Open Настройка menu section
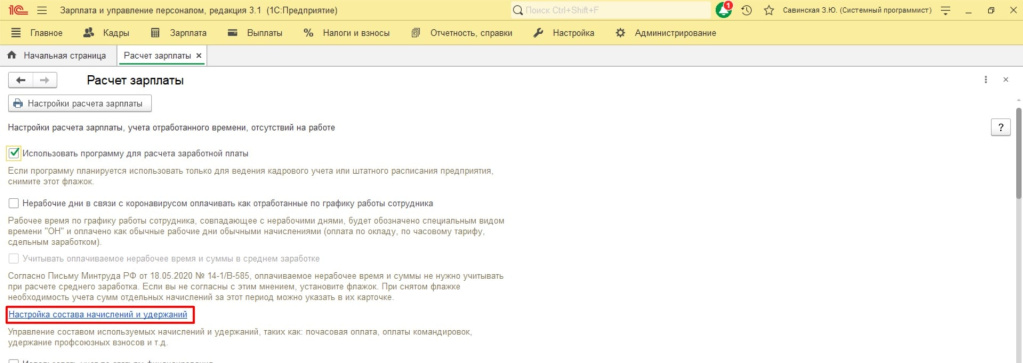 click(x=564, y=33)
